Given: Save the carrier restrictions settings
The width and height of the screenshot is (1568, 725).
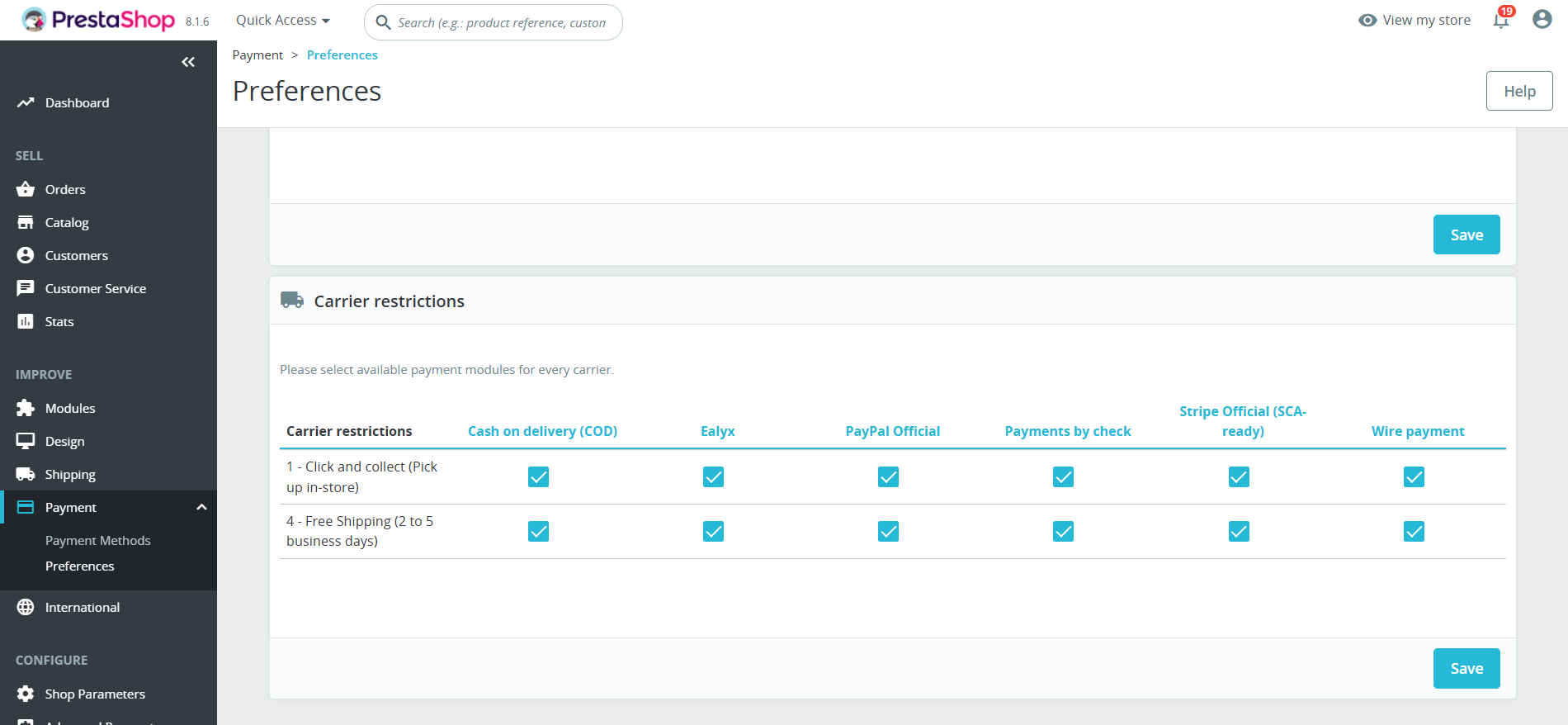Looking at the screenshot, I should click(1466, 668).
